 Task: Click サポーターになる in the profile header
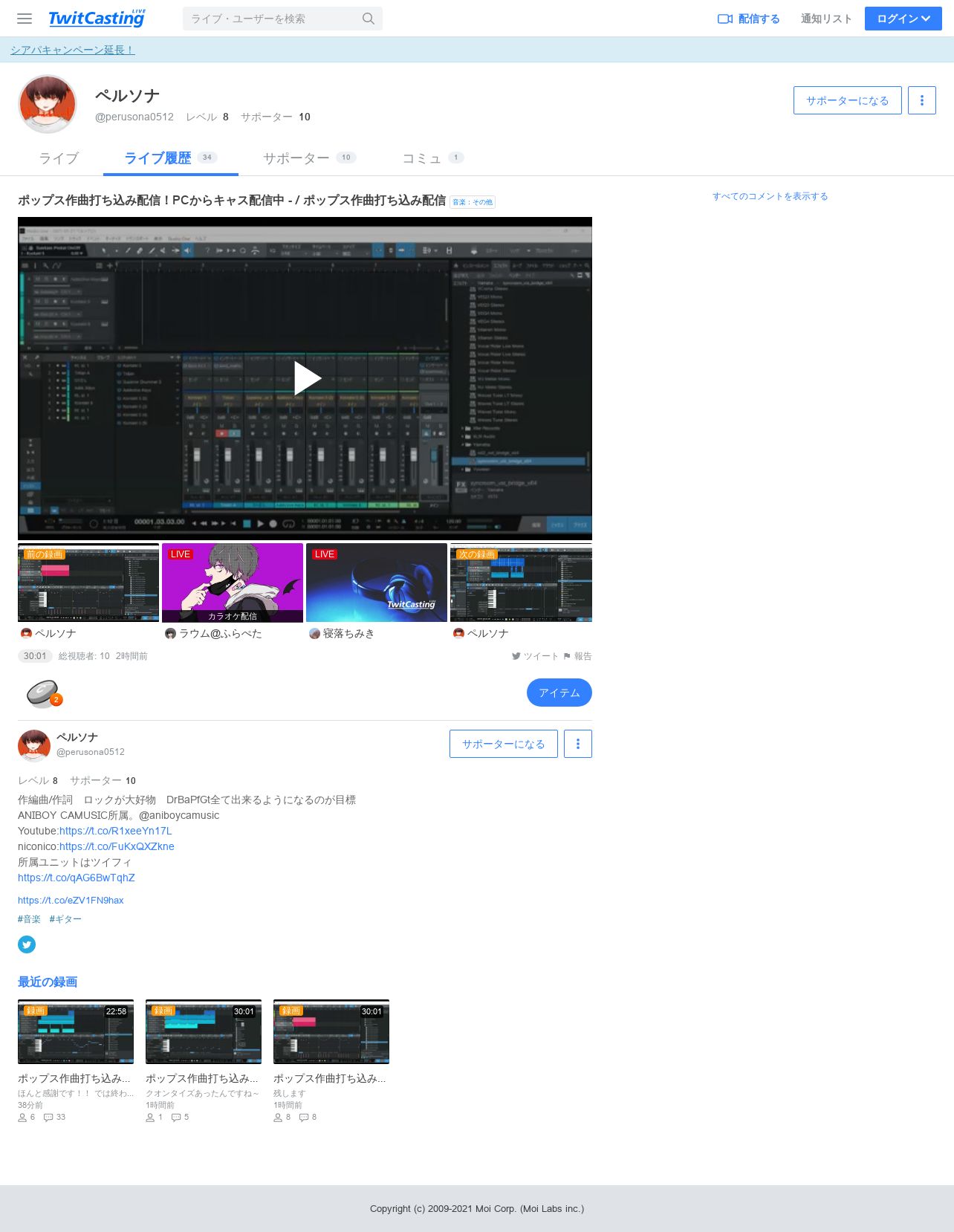(848, 100)
